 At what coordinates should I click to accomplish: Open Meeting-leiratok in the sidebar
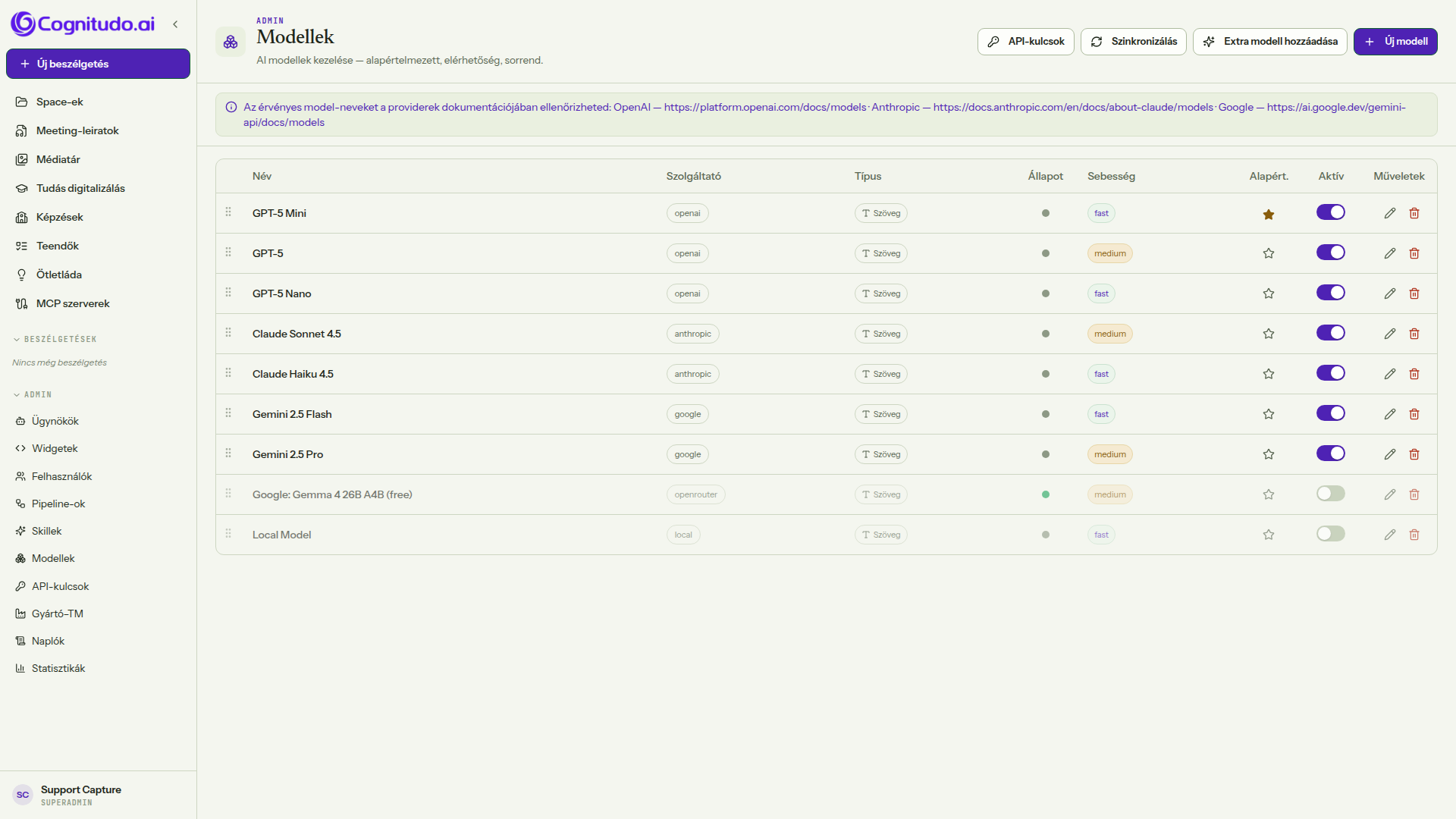(77, 130)
